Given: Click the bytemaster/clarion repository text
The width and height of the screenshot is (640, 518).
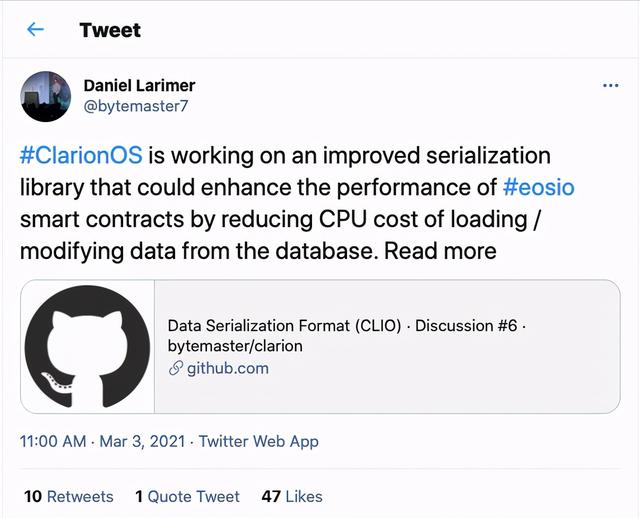Looking at the screenshot, I should 235,346.
